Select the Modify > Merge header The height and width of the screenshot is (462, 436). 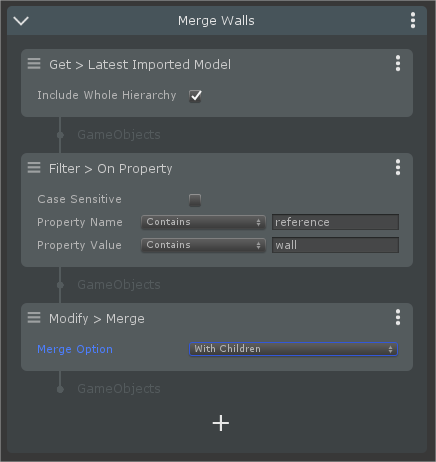coord(97,319)
